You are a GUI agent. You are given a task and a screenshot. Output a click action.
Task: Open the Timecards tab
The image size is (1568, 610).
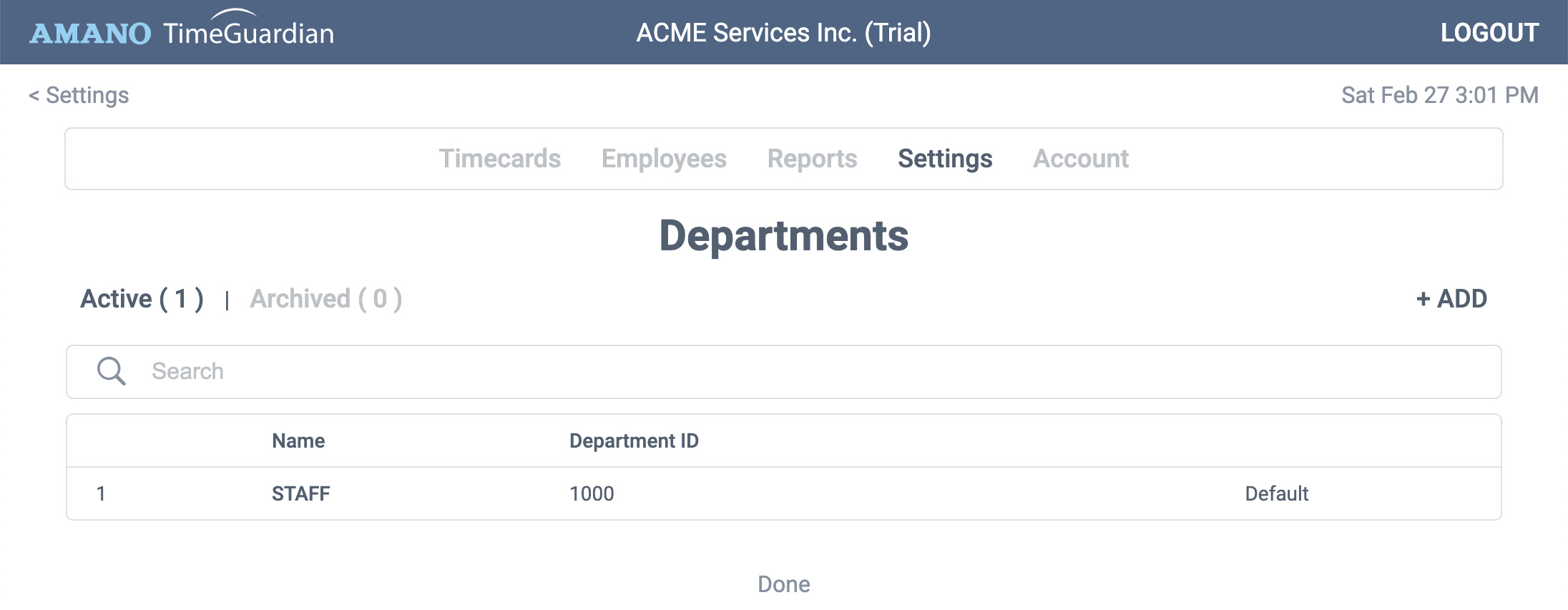point(500,159)
